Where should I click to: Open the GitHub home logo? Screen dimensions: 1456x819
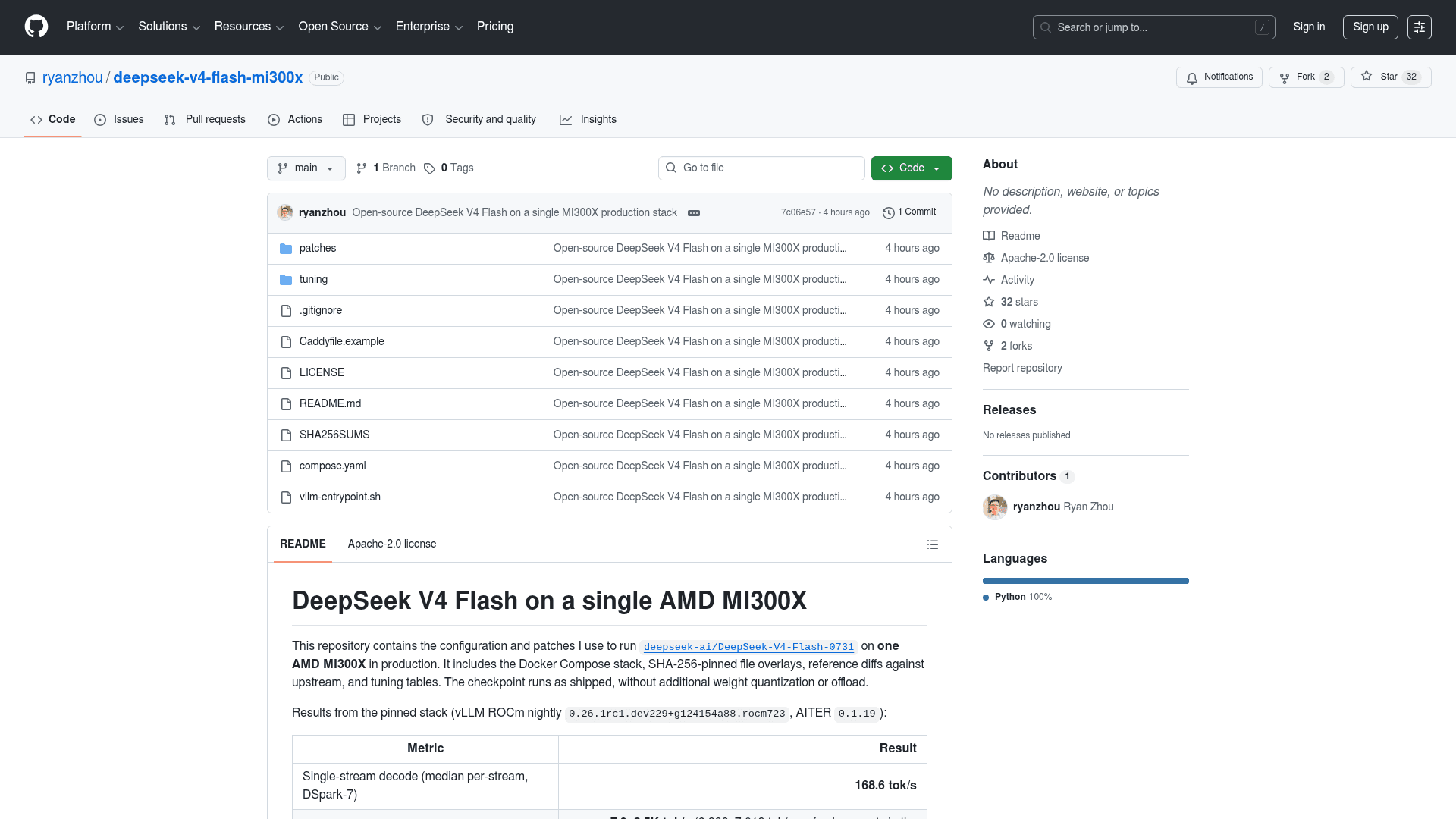pyautogui.click(x=36, y=27)
